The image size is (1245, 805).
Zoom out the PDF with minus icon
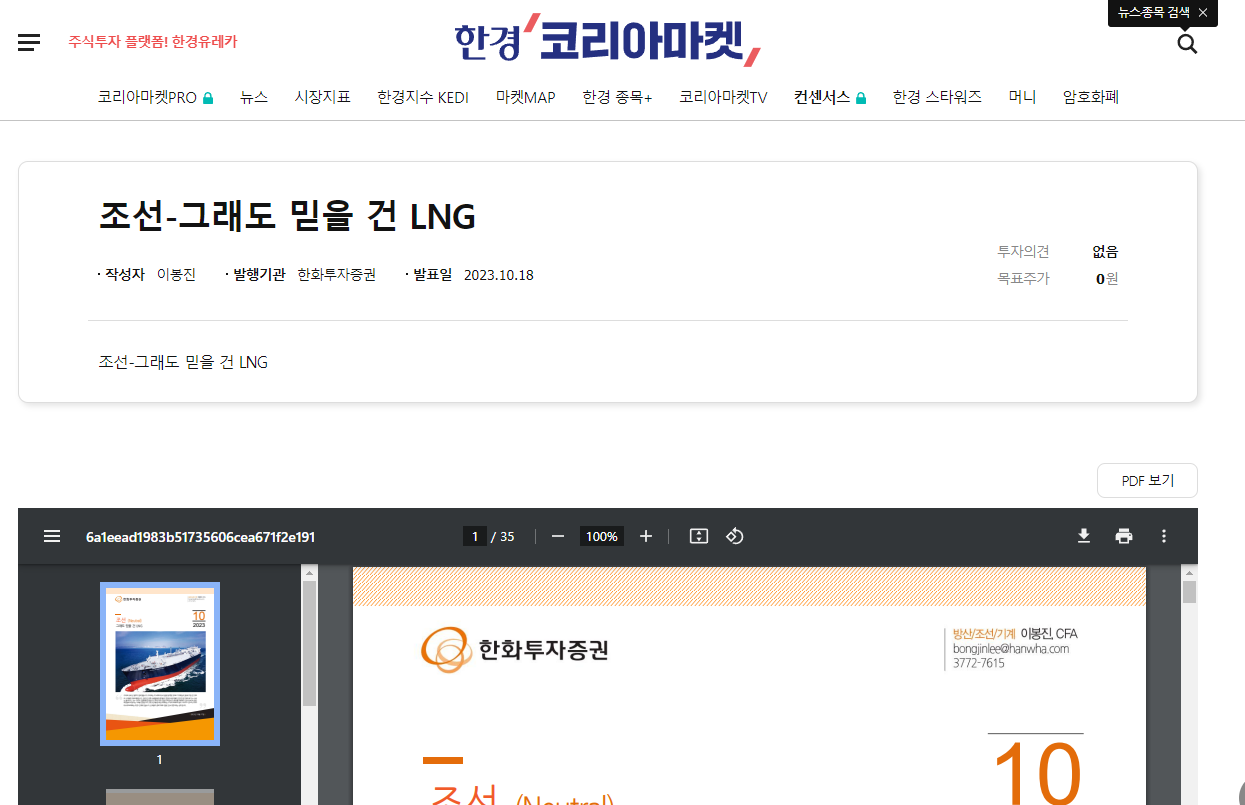(x=558, y=536)
